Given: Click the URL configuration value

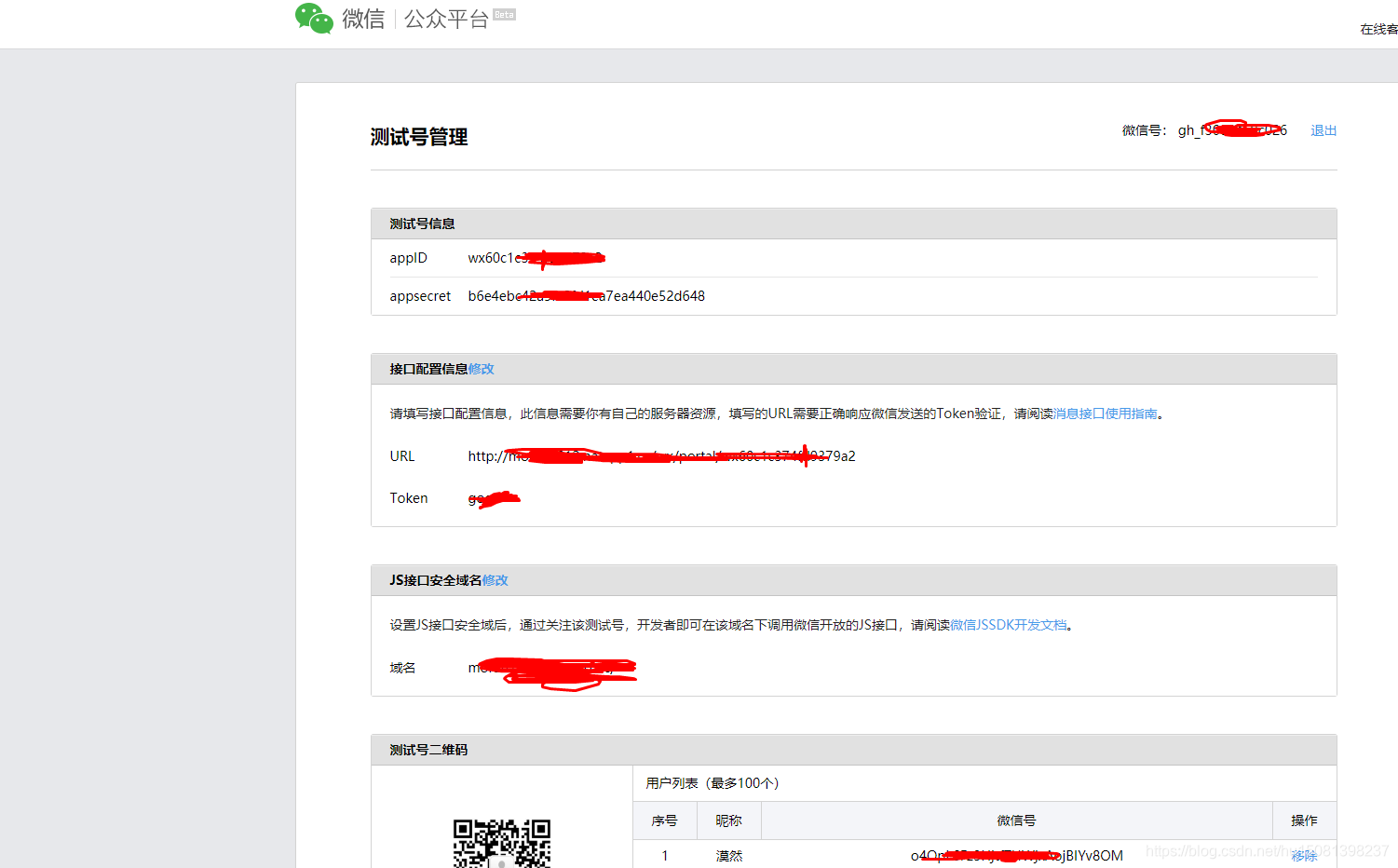Looking at the screenshot, I should (x=661, y=455).
